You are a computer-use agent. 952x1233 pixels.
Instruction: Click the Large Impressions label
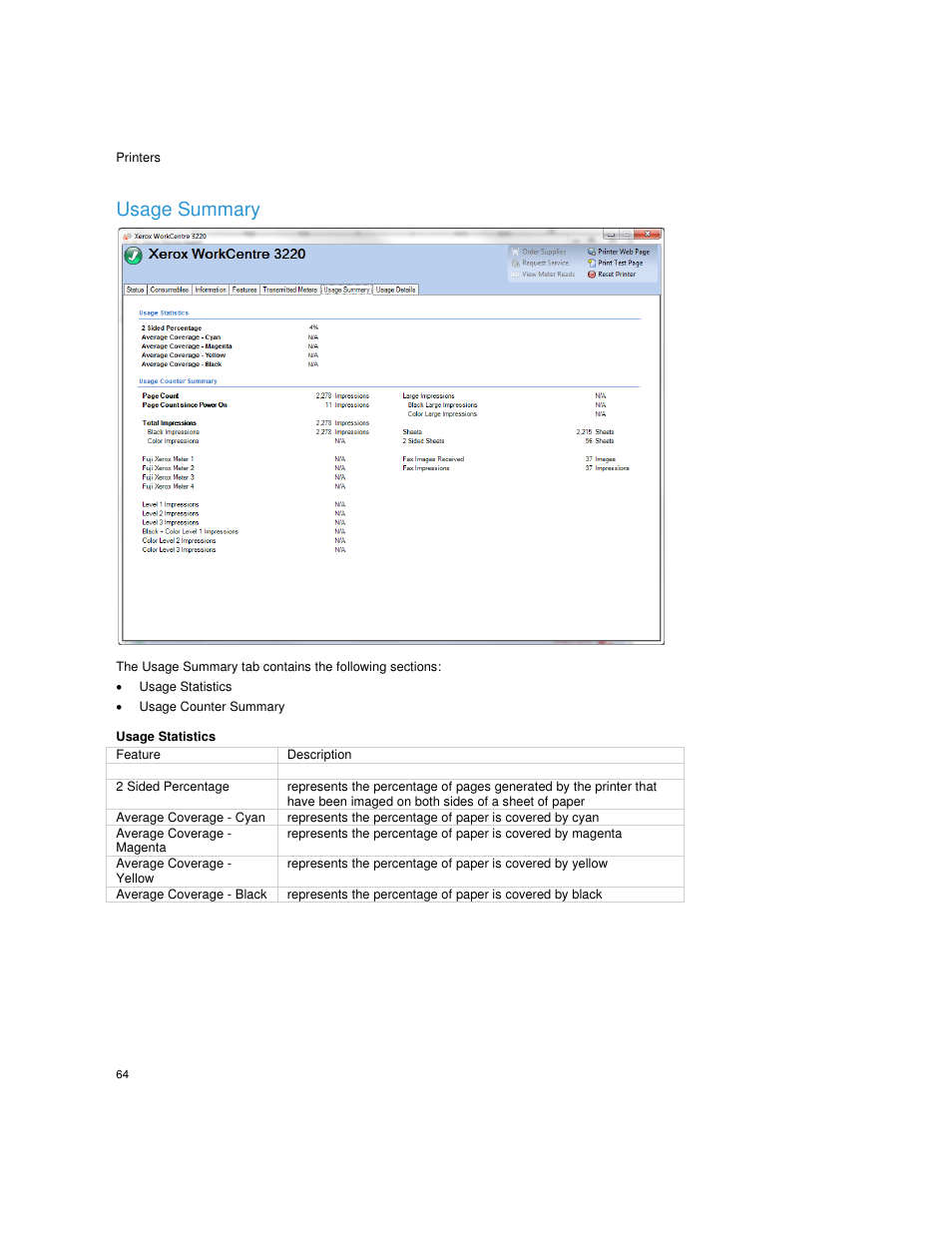click(x=428, y=395)
